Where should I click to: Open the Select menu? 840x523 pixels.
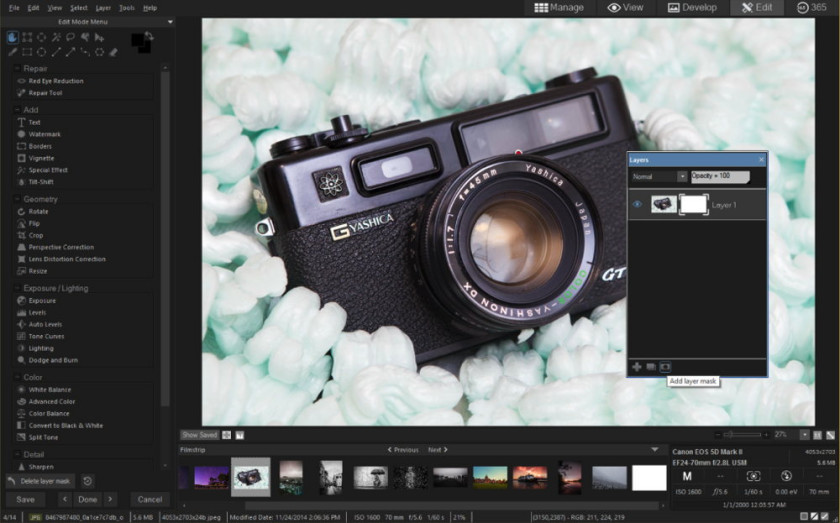pos(78,8)
